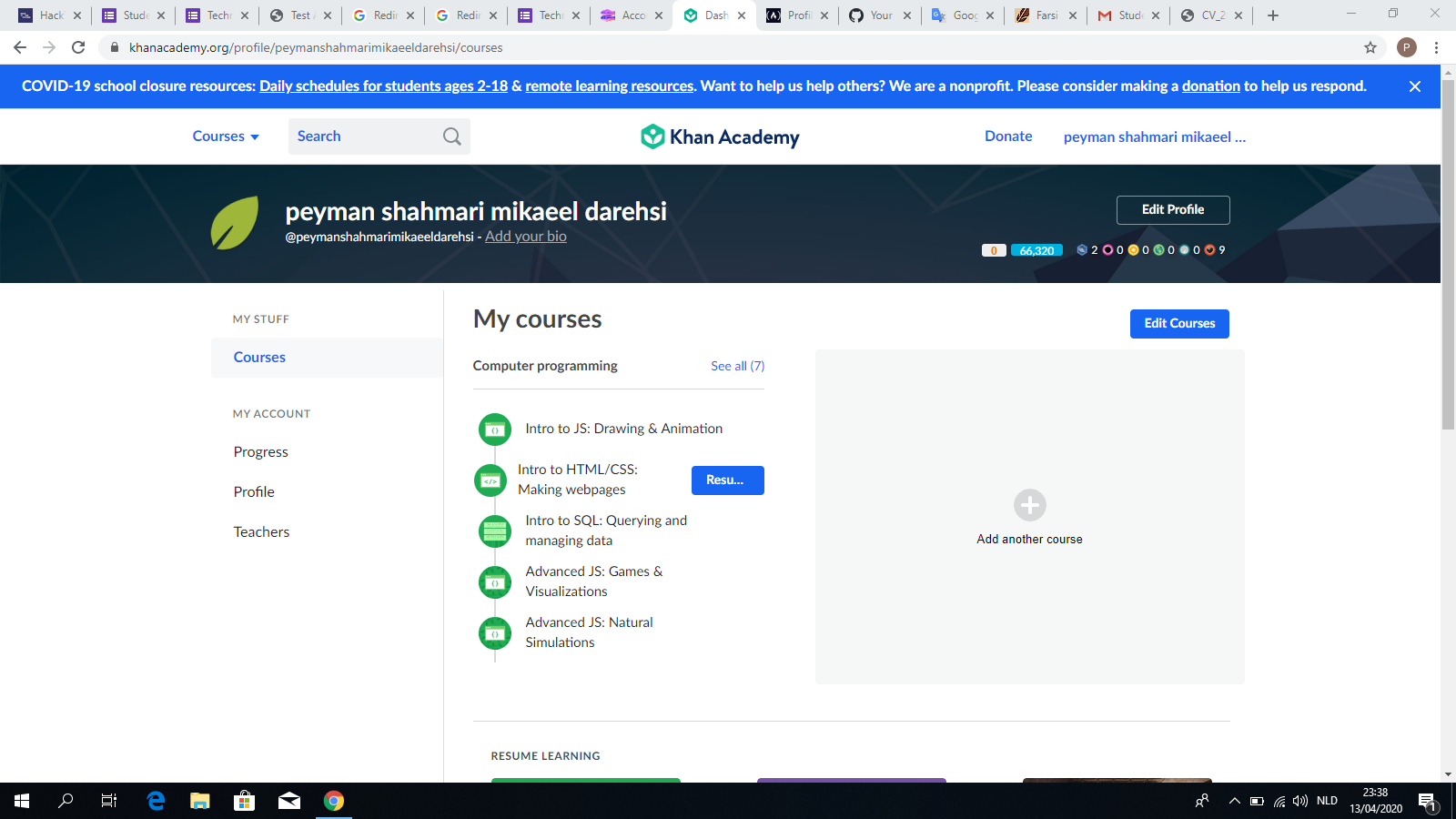The width and height of the screenshot is (1456, 819).
Task: Close the Dash browser tab
Action: (742, 15)
